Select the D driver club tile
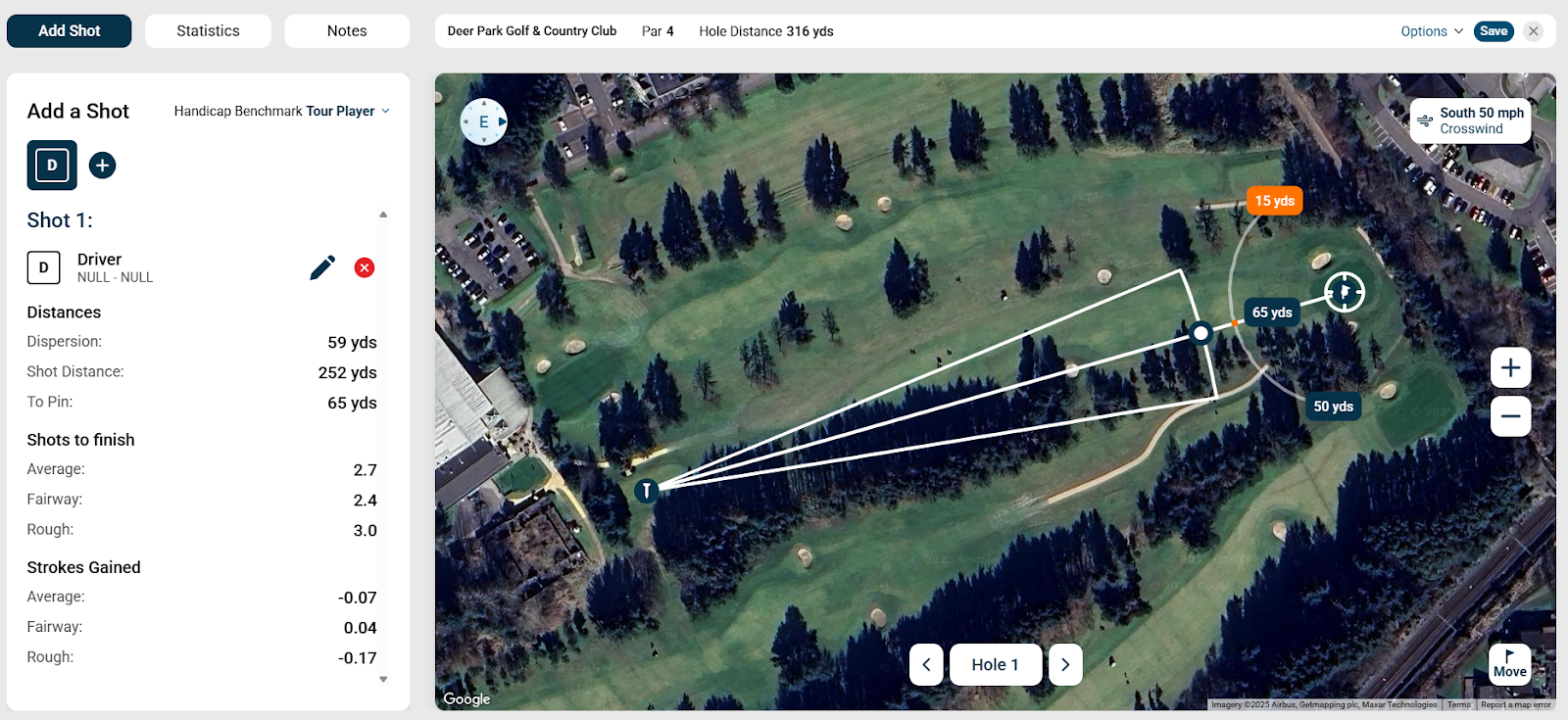The height and width of the screenshot is (720, 1568). click(52, 165)
